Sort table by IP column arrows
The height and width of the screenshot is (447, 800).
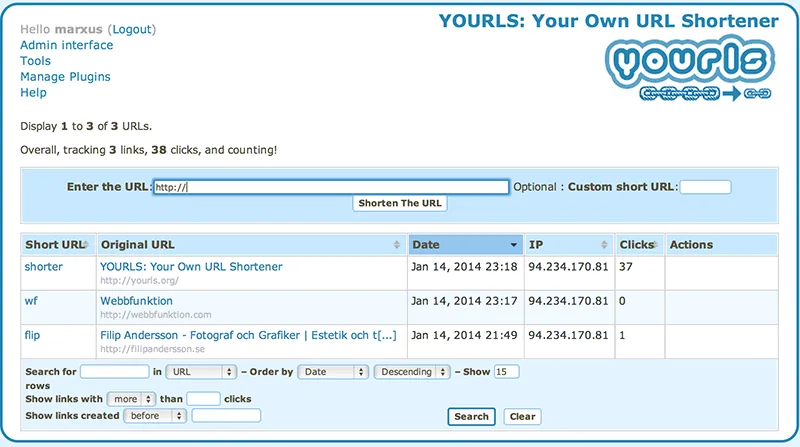(604, 245)
